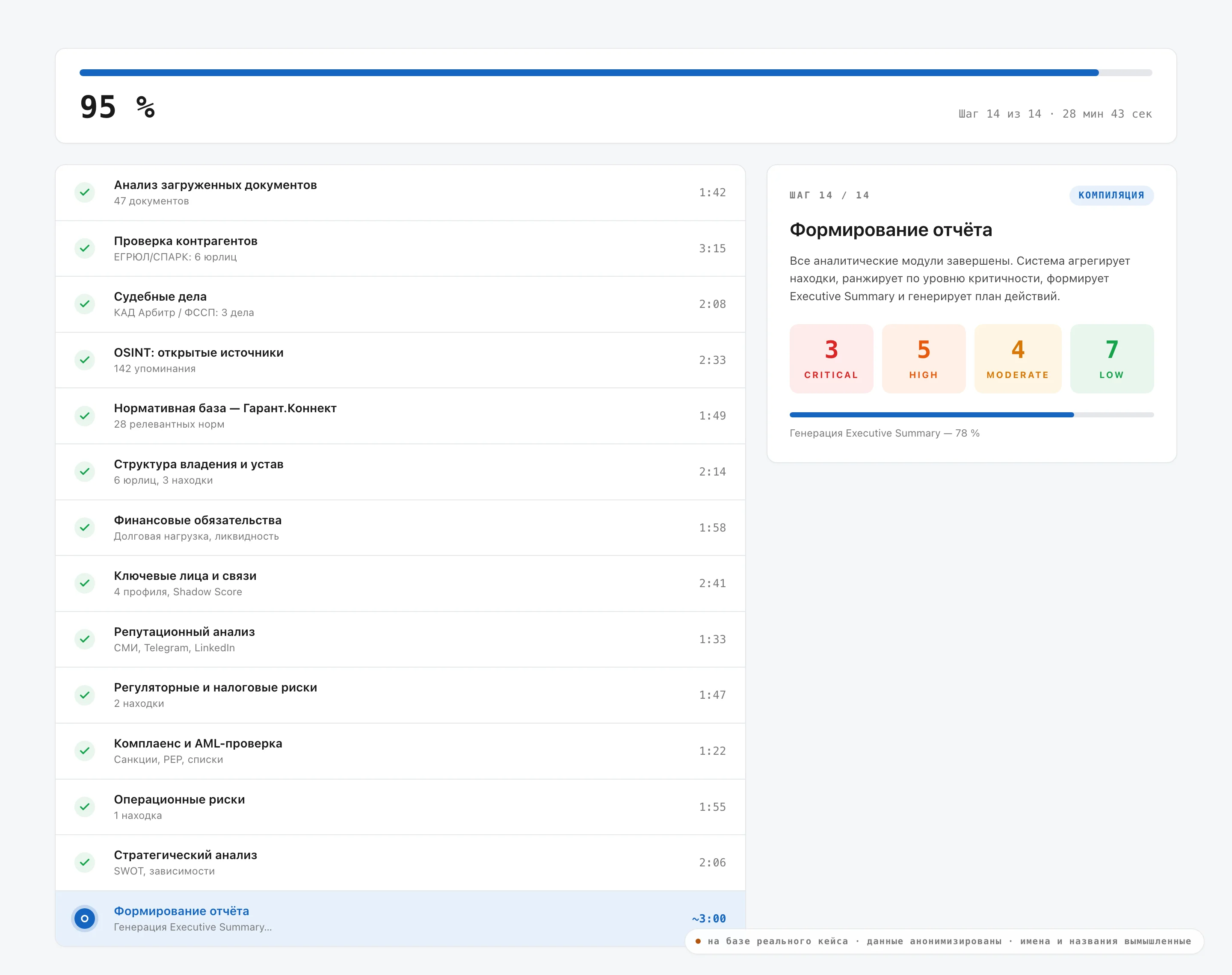This screenshot has height=975, width=1232.
Task: Open the Стратегический анализ step title
Action: click(x=186, y=855)
